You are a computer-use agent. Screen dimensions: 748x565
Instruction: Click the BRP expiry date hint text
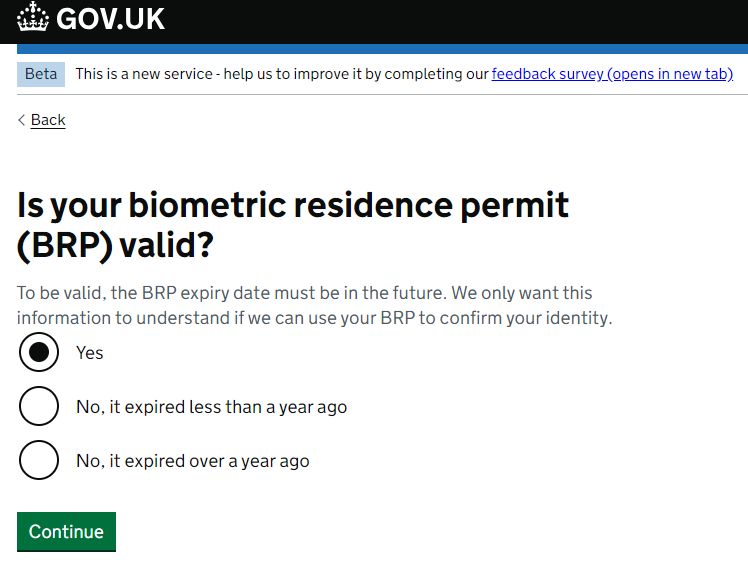point(314,305)
